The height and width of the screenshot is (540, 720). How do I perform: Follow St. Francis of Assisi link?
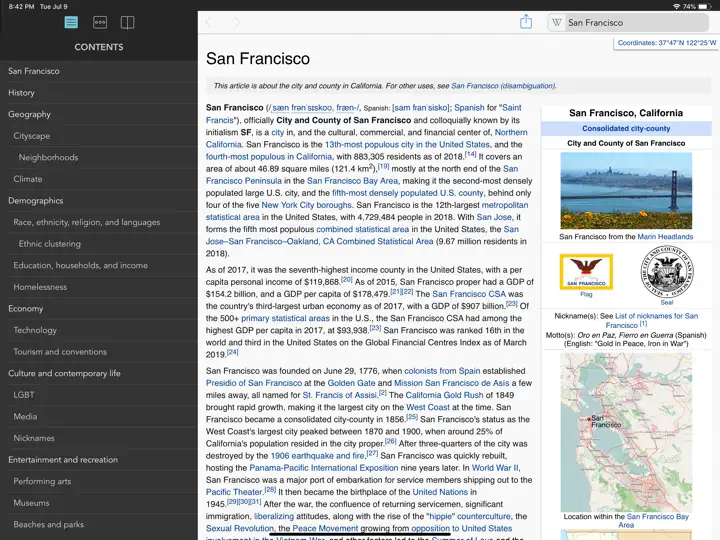[x=340, y=395]
